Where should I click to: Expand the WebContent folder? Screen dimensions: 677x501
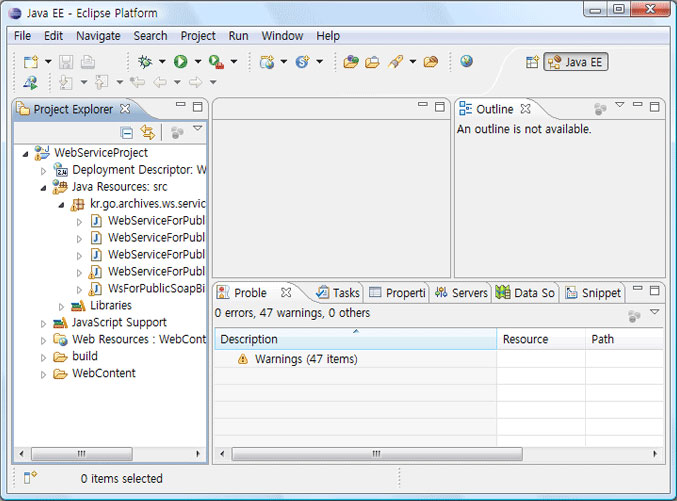click(43, 374)
